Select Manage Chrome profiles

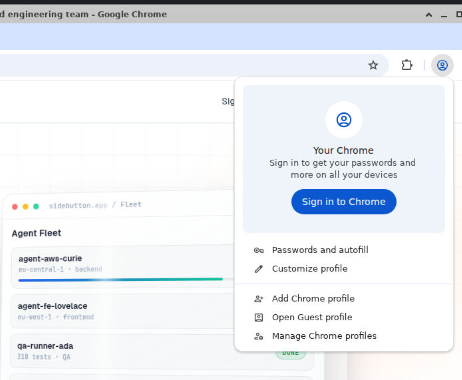344,336
